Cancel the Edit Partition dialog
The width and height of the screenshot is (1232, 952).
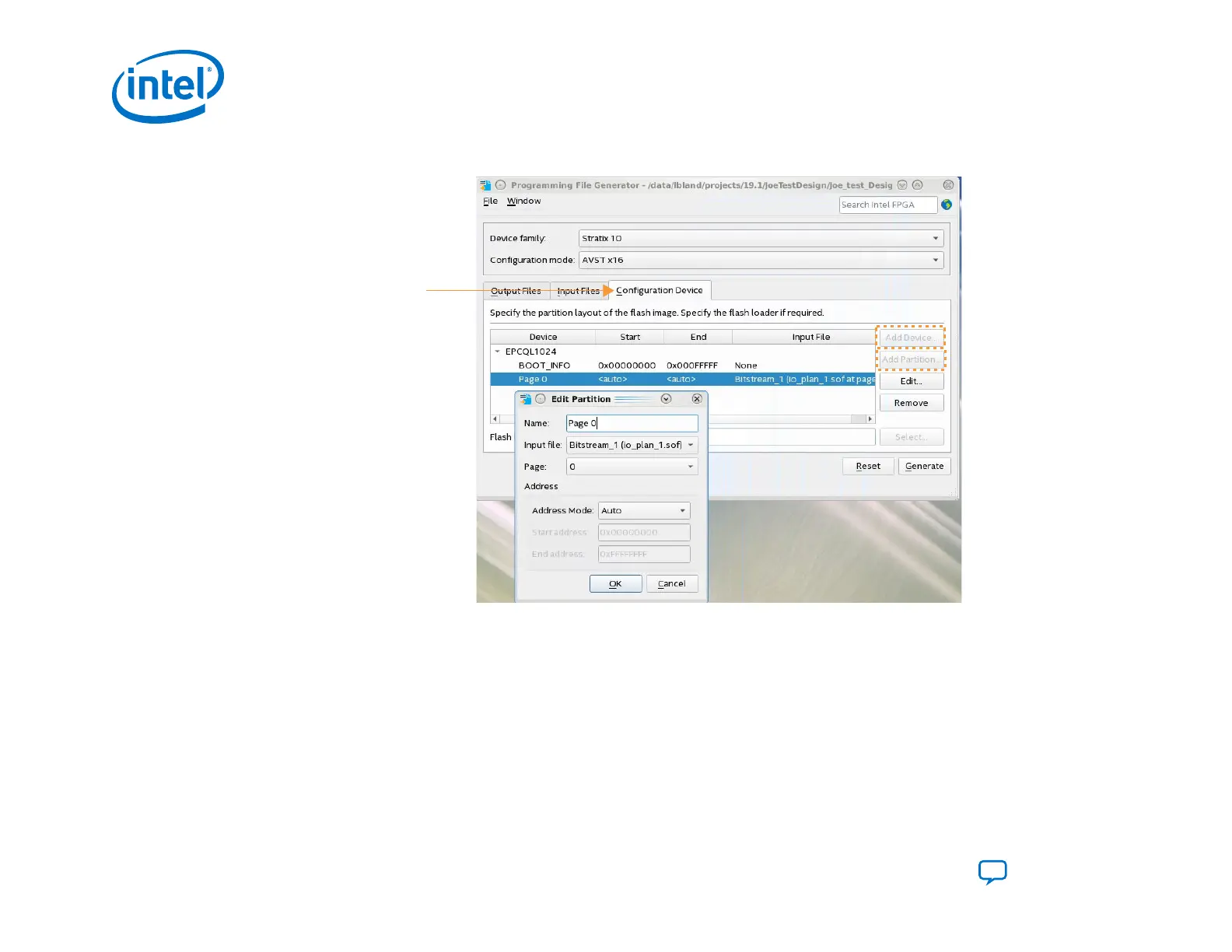pyautogui.click(x=672, y=583)
